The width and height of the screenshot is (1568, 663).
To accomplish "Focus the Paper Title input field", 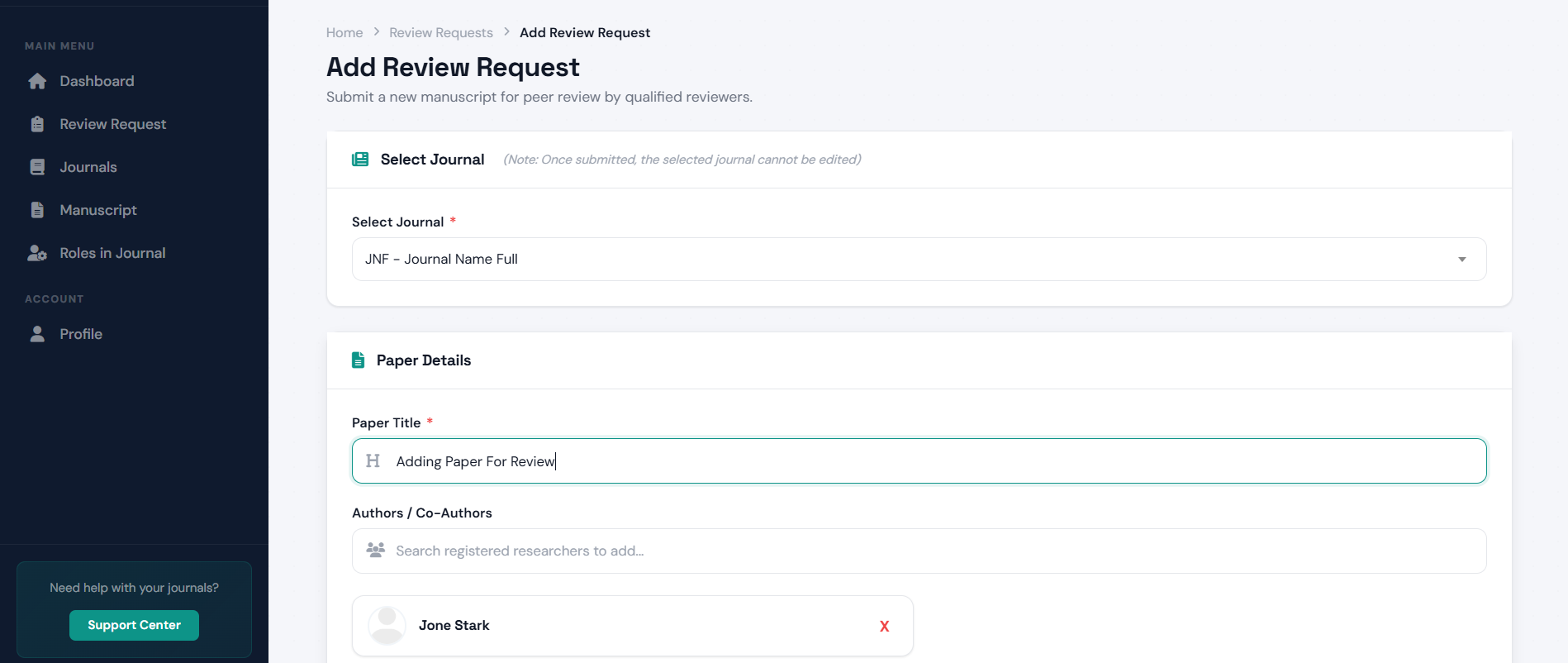I will tap(919, 460).
